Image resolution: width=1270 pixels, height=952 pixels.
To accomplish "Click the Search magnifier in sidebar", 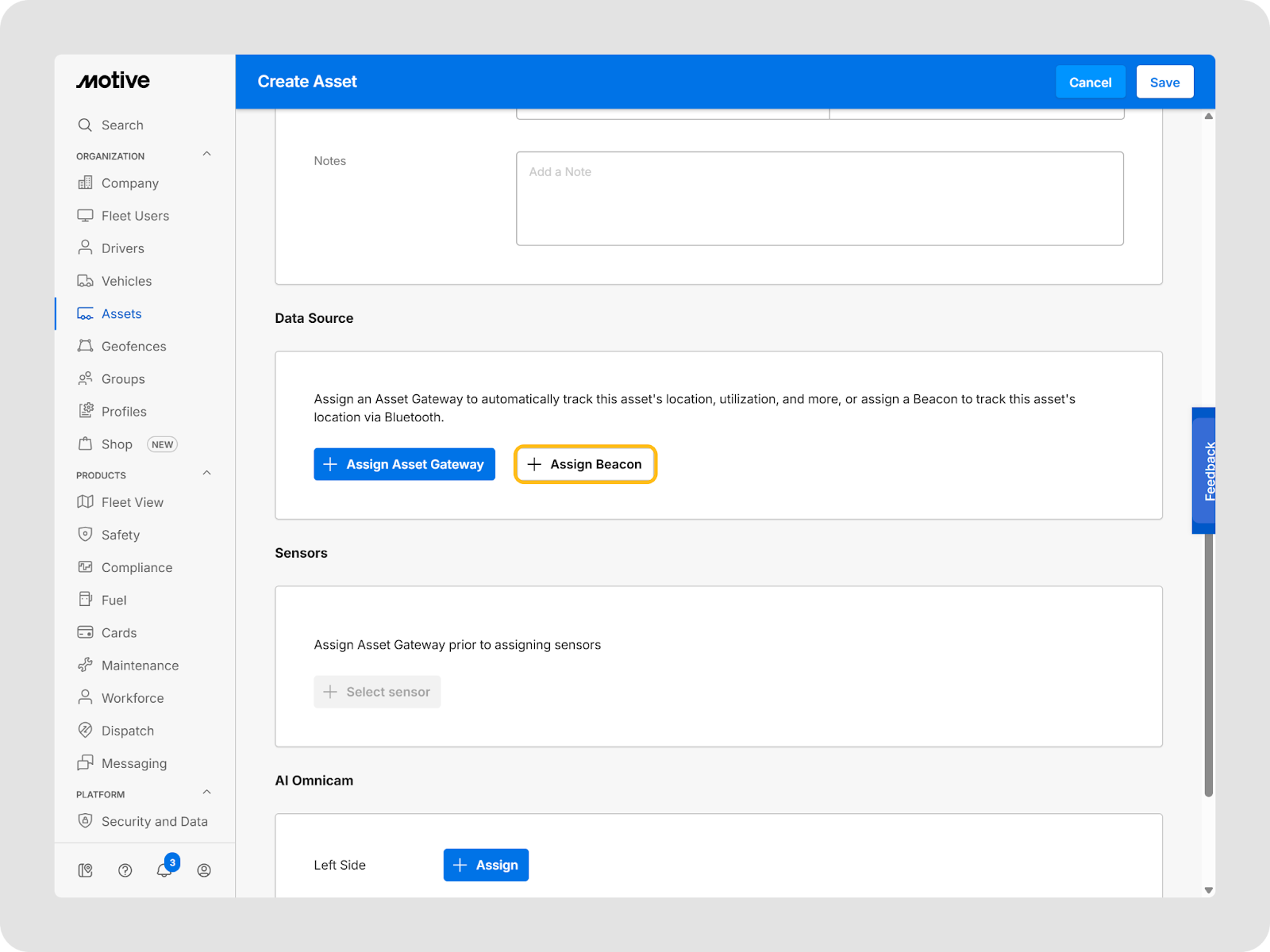I will pyautogui.click(x=85, y=125).
